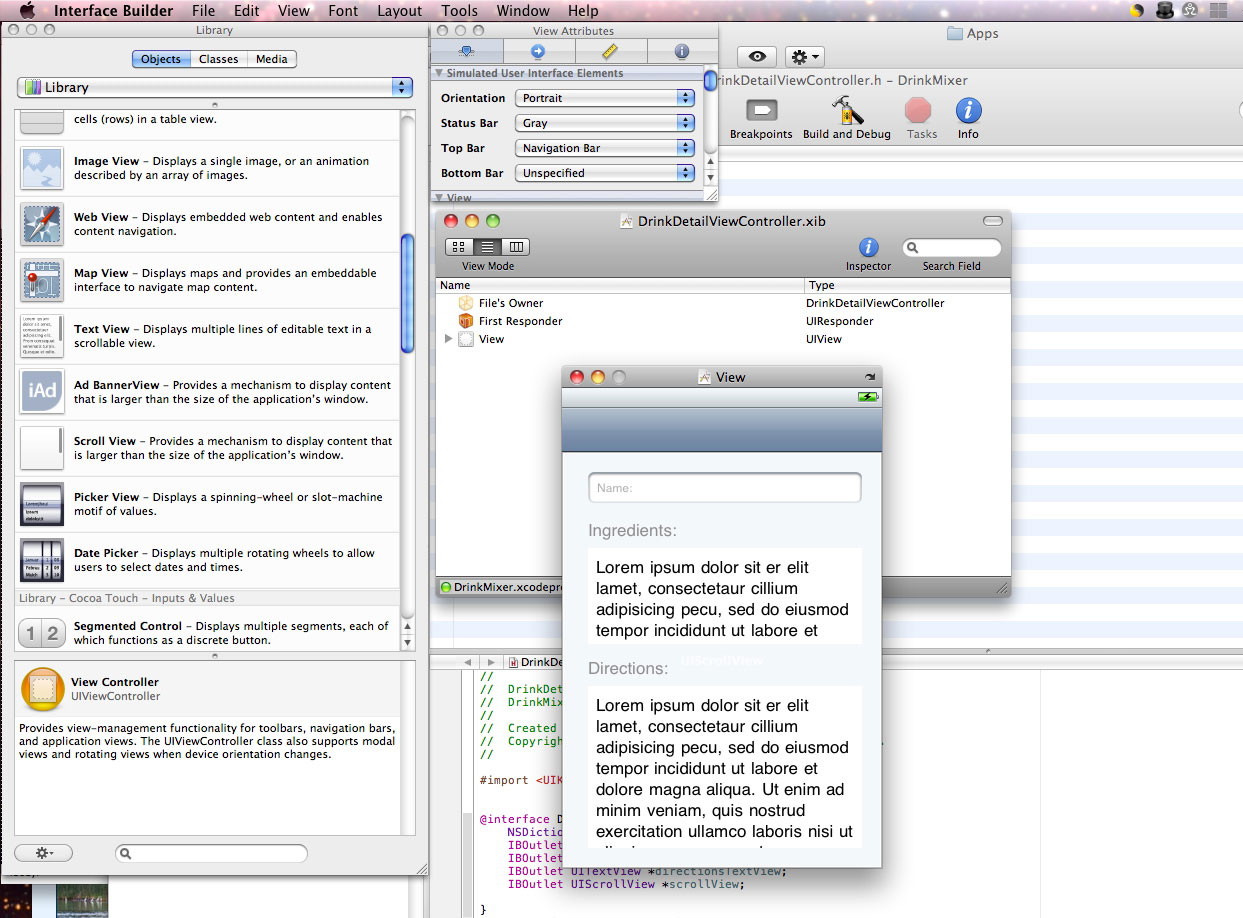Select the Map View library object icon
This screenshot has width=1243, height=918.
(x=42, y=280)
